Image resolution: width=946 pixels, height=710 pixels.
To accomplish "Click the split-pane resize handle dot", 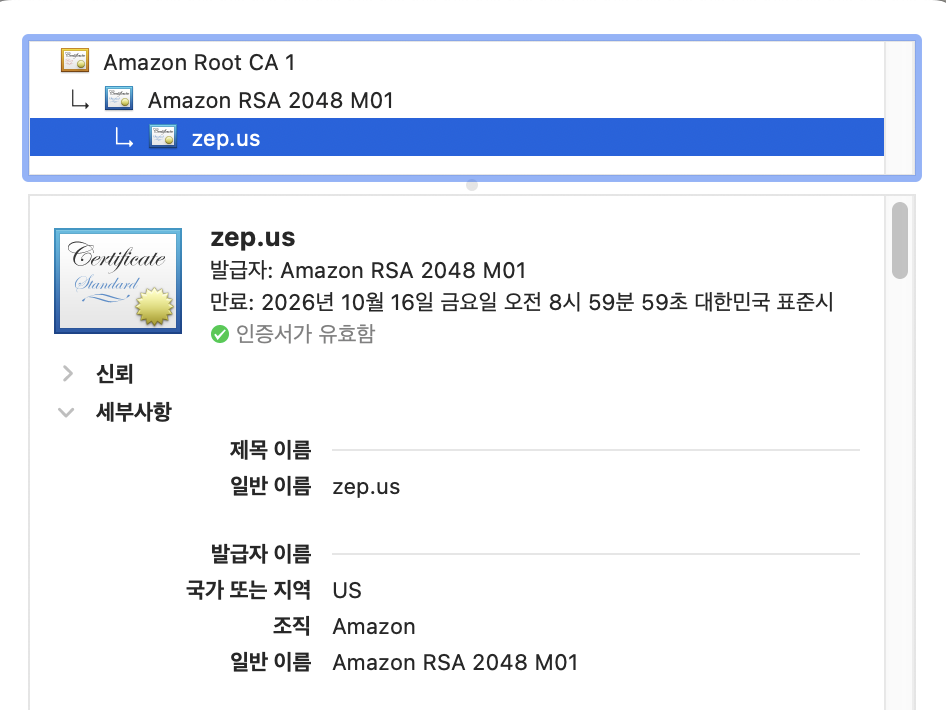I will [x=472, y=185].
